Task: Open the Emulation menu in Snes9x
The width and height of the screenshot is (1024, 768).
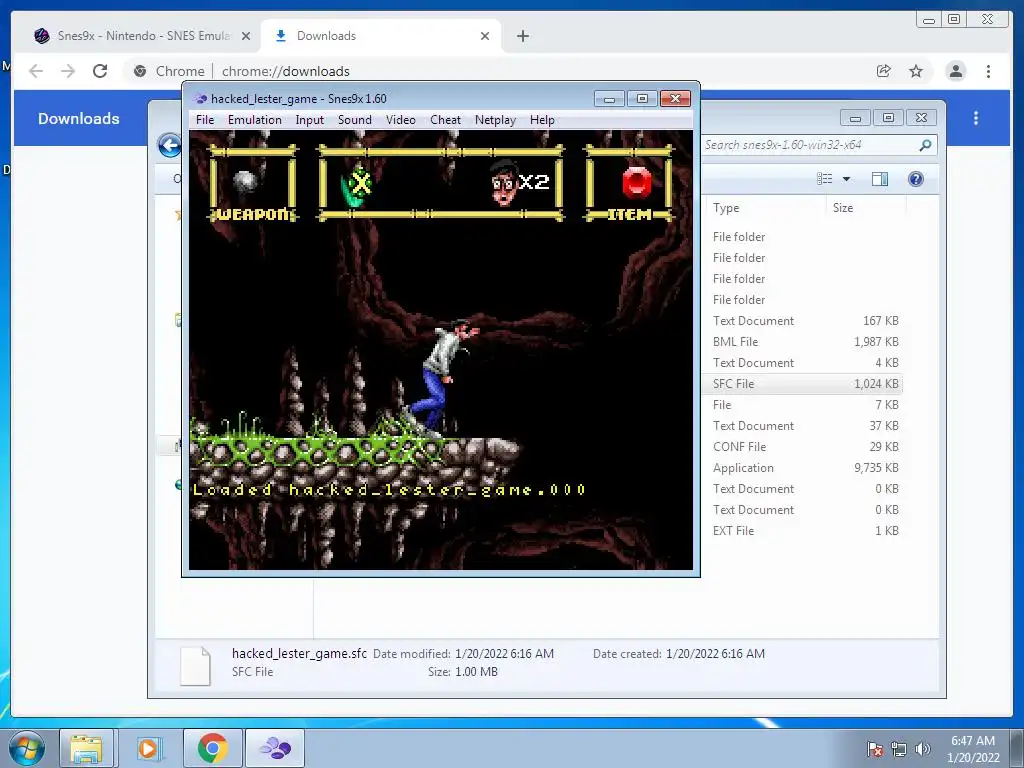Action: point(255,120)
